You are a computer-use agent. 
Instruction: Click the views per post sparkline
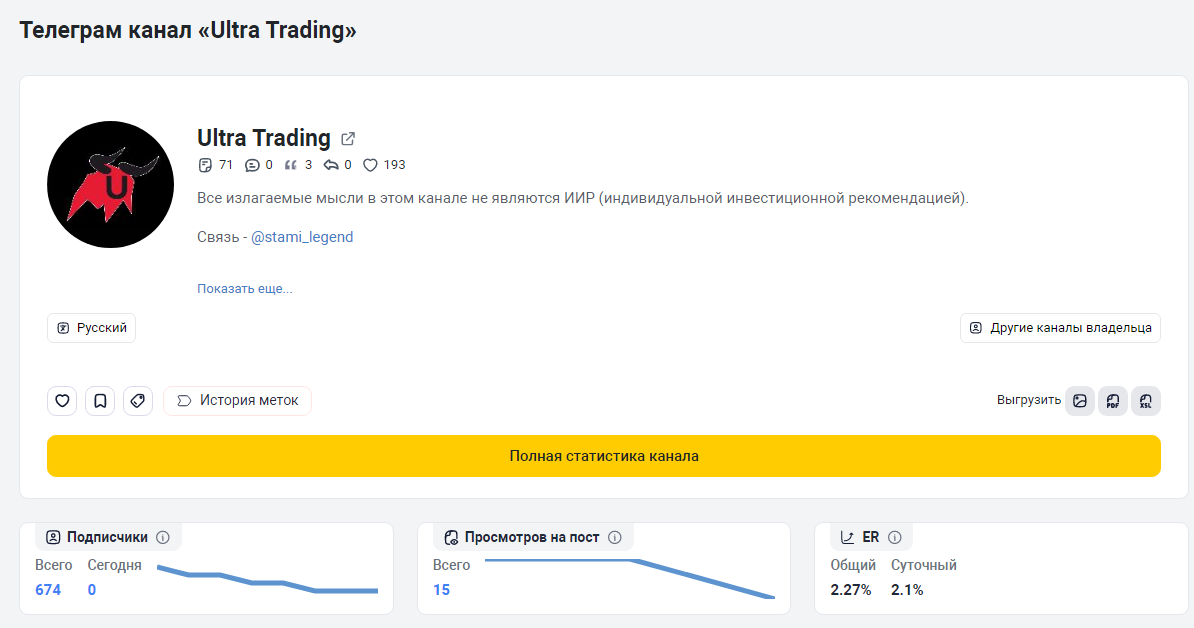[x=630, y=579]
